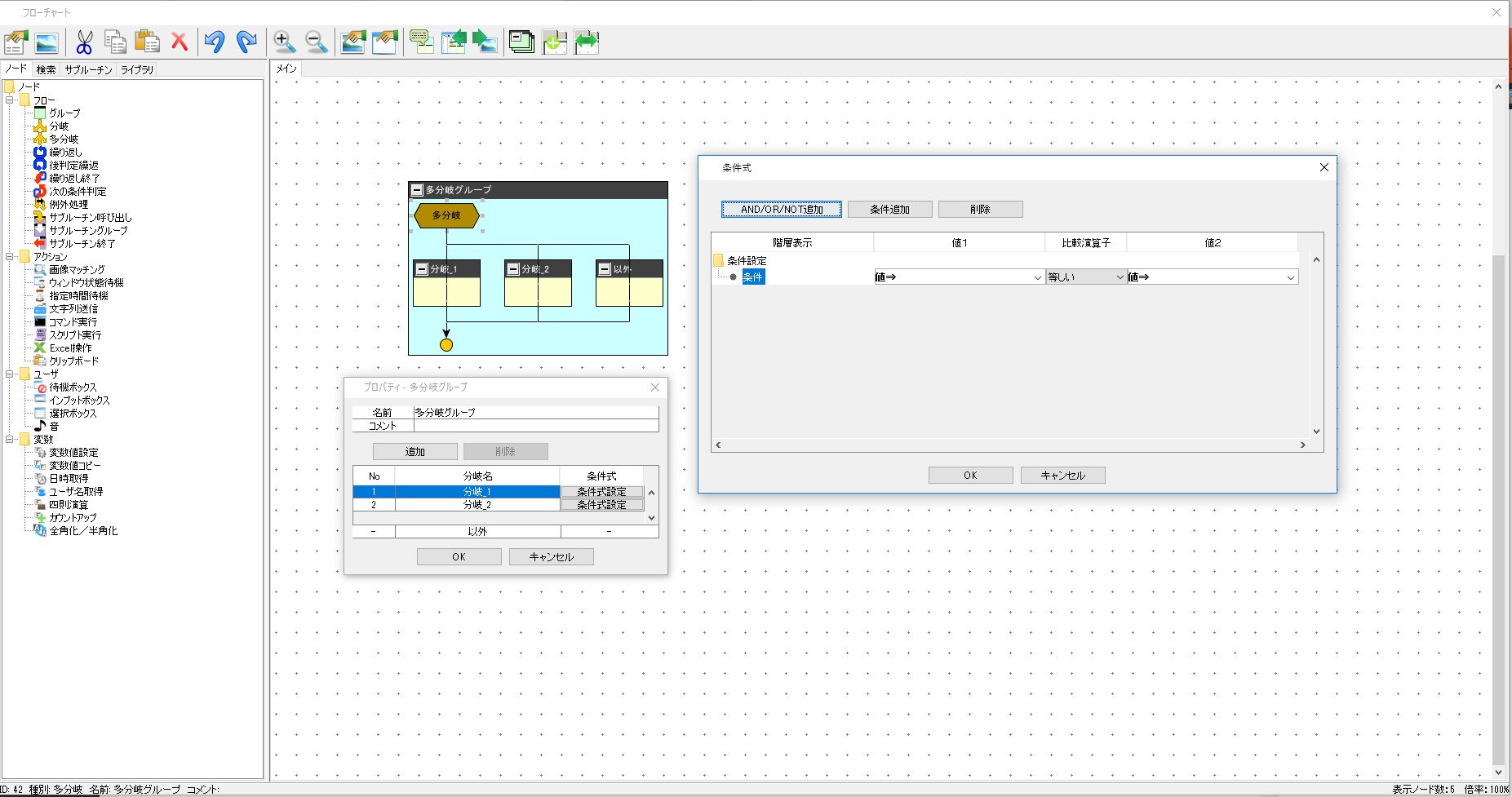Screen dimensions: 1512x797
Task: Click the landscape picture icon in the toolbar
Action: tap(47, 42)
